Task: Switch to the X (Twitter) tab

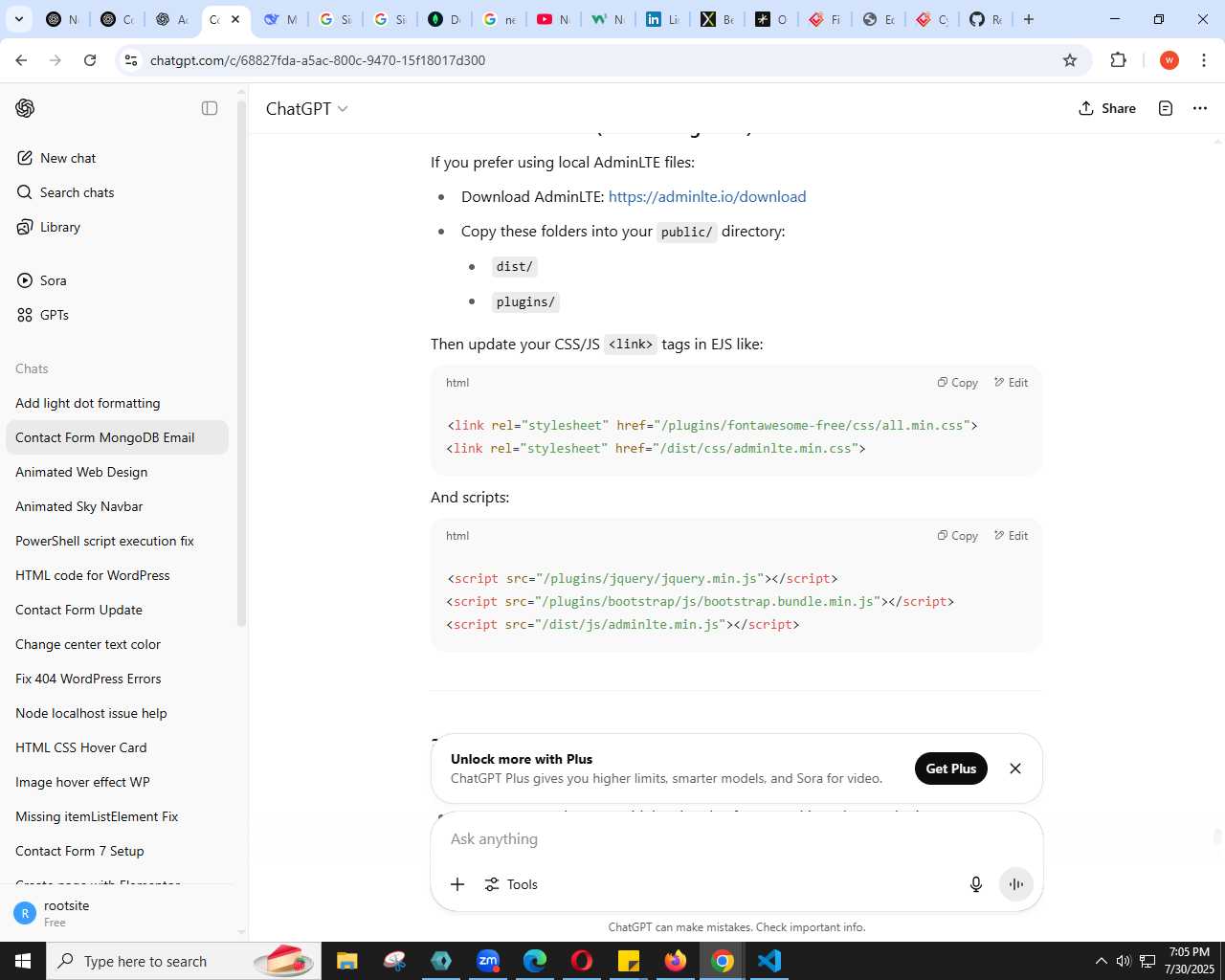Action: (x=718, y=19)
